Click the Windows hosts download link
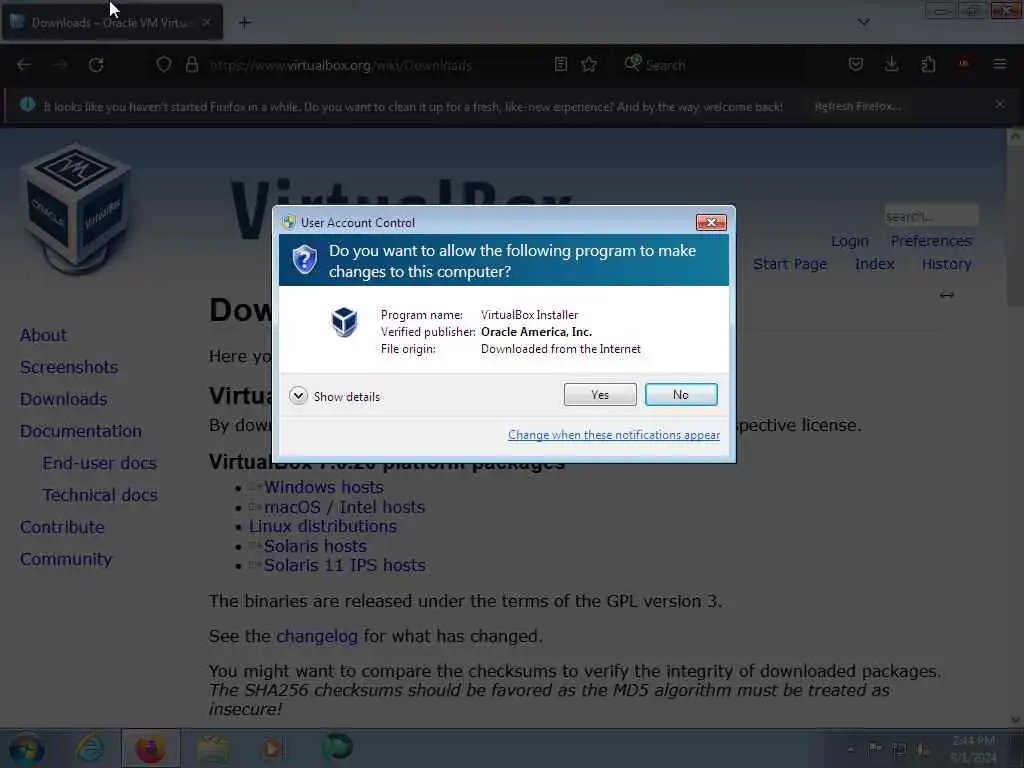The image size is (1024, 768). [323, 487]
